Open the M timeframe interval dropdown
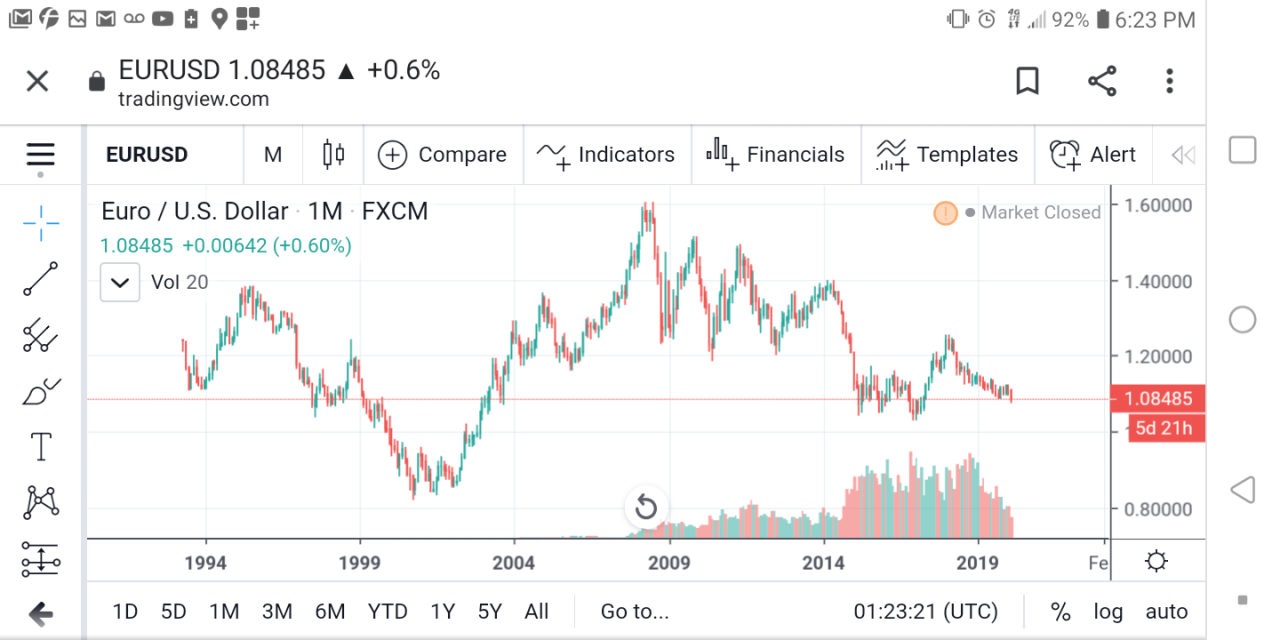Viewport: 1280px width, 640px height. coord(273,154)
